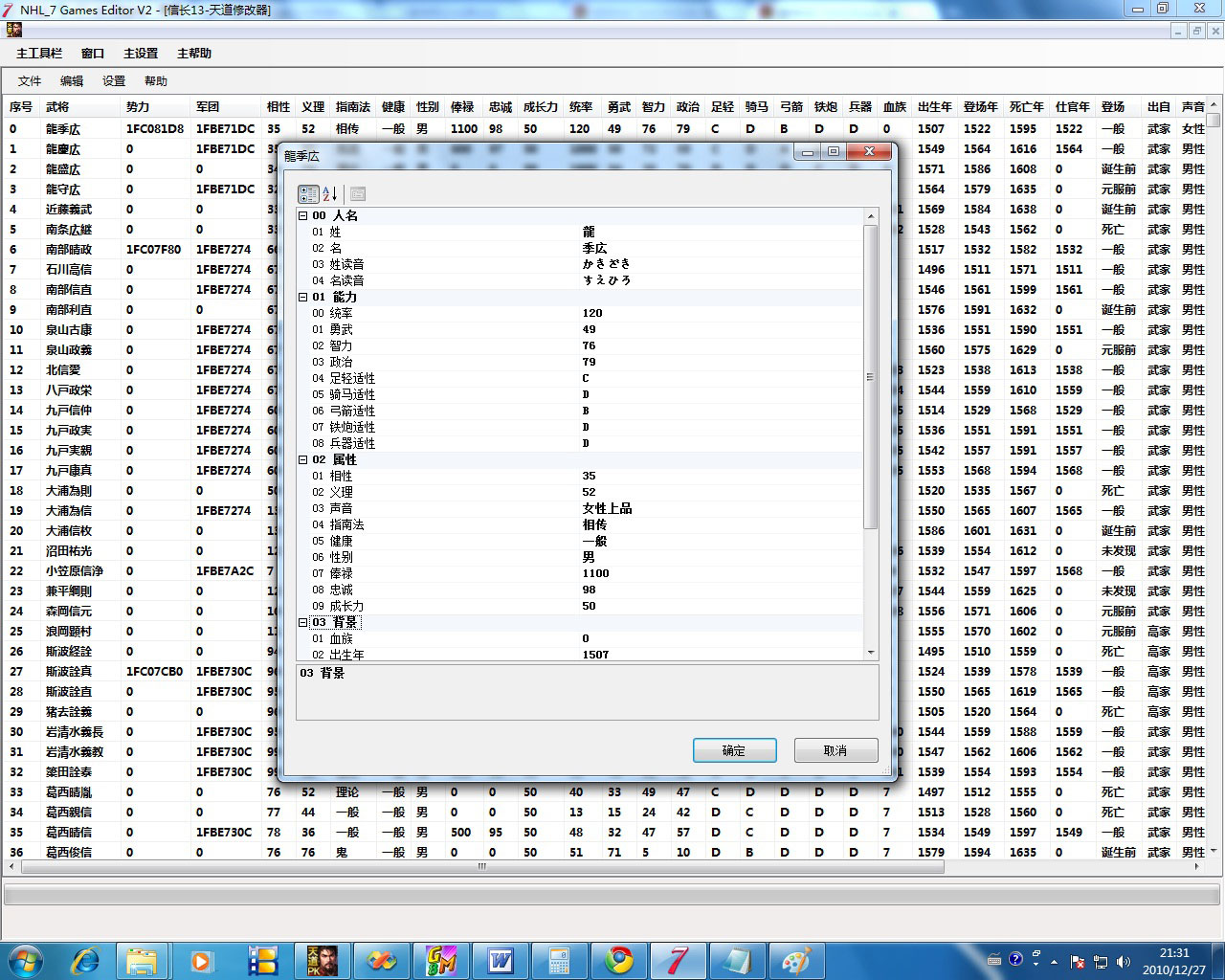Click the property grid vertical scrollbar thumb
Image resolution: width=1225 pixels, height=980 pixels.
tap(870, 377)
